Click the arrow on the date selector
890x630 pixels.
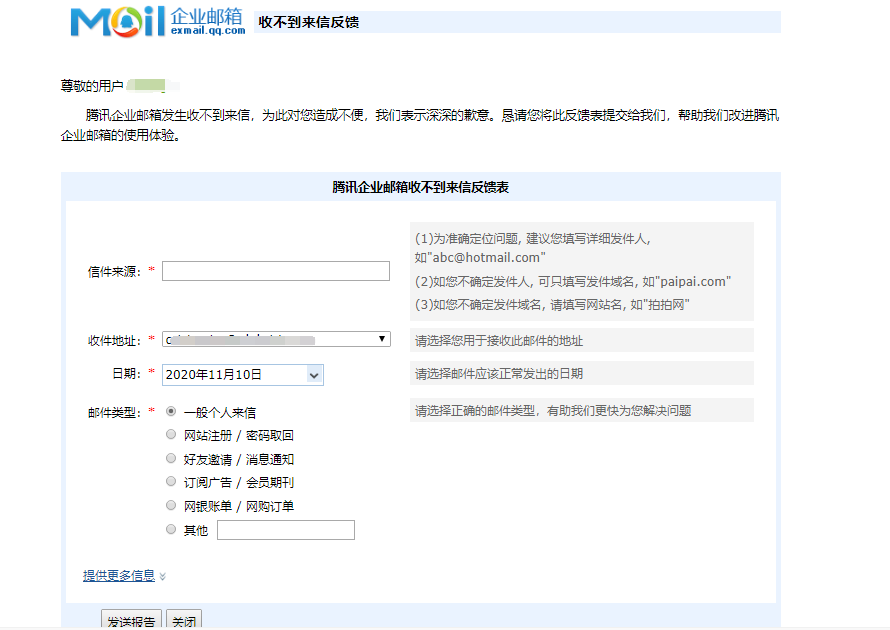(x=313, y=374)
